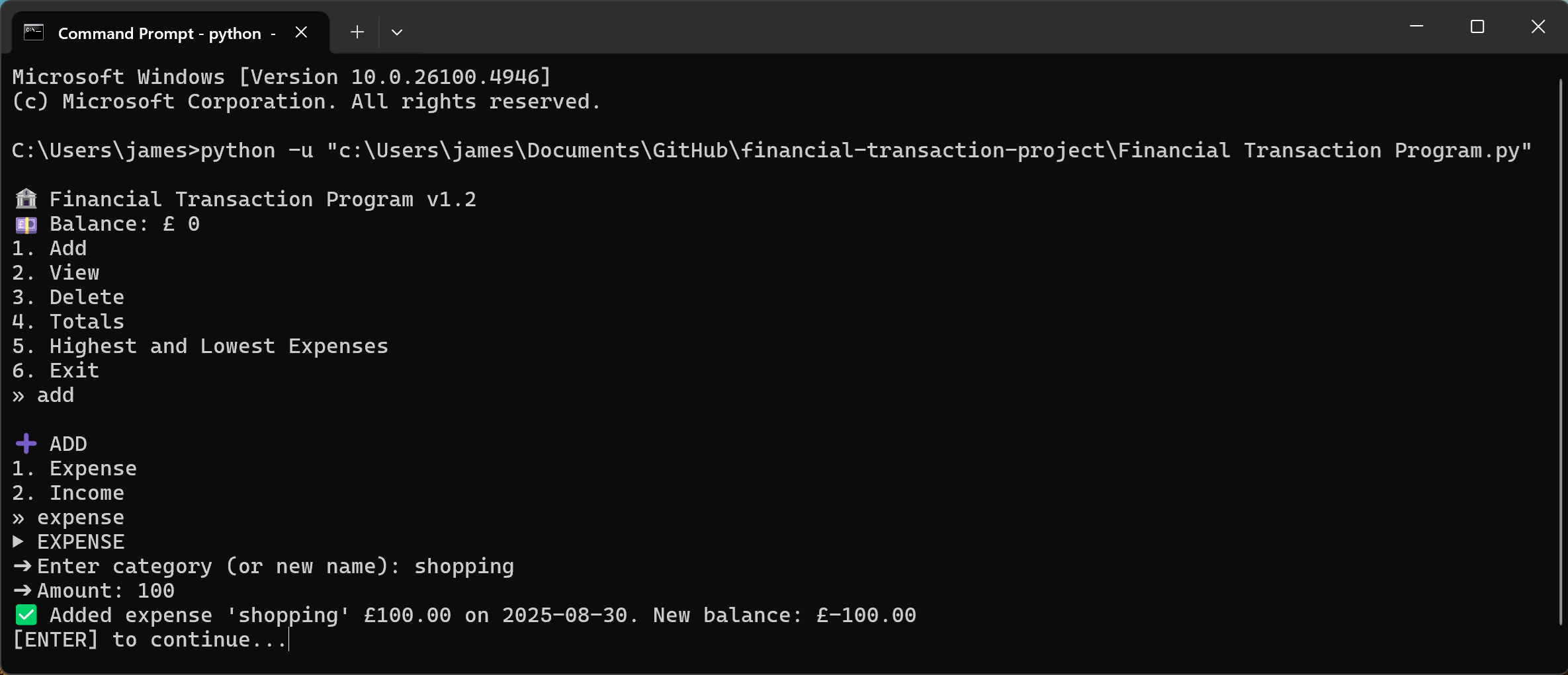Click the arrow before Amount
This screenshot has width=1568, height=675.
[22, 591]
